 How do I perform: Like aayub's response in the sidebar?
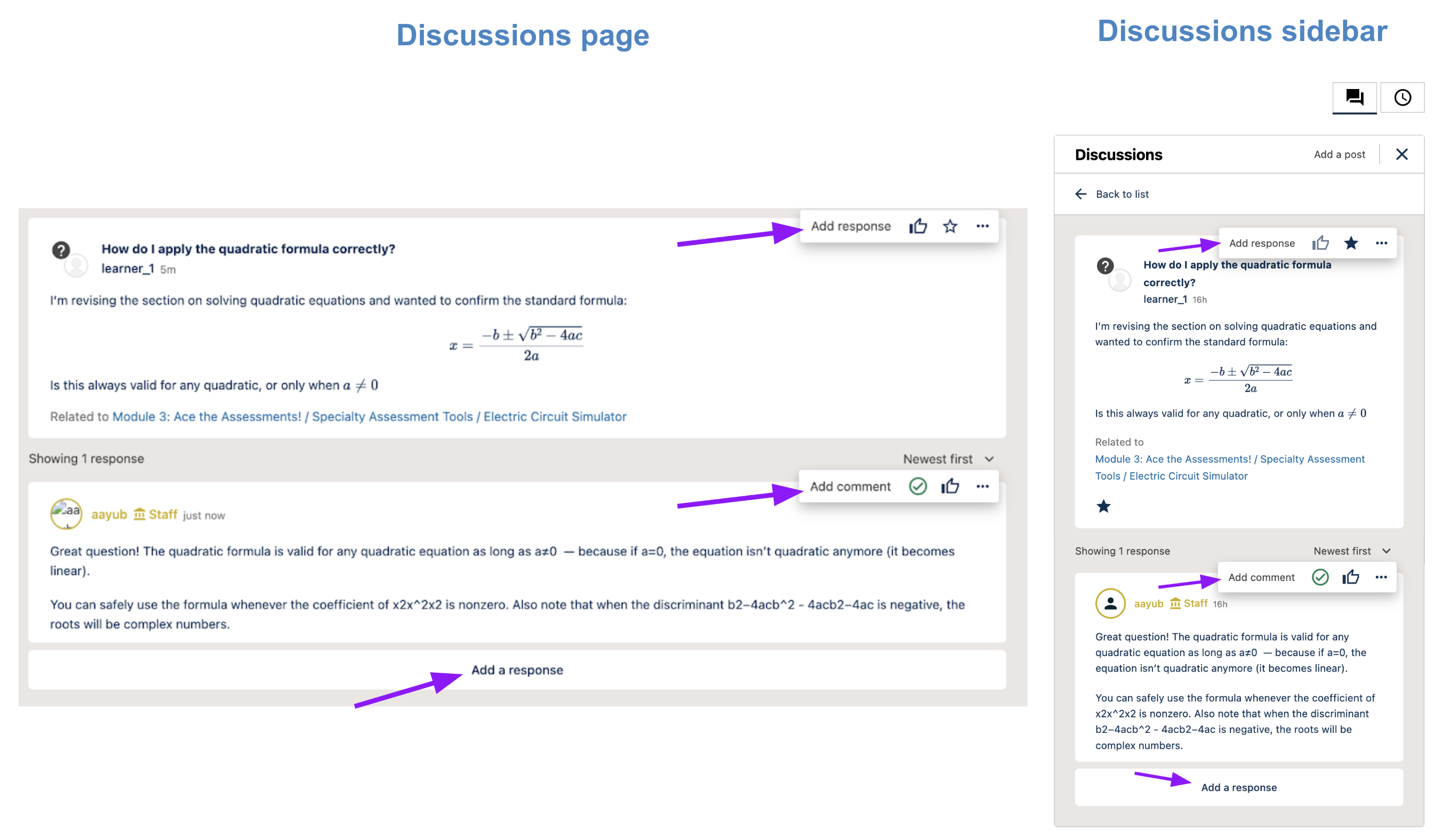point(1351,578)
